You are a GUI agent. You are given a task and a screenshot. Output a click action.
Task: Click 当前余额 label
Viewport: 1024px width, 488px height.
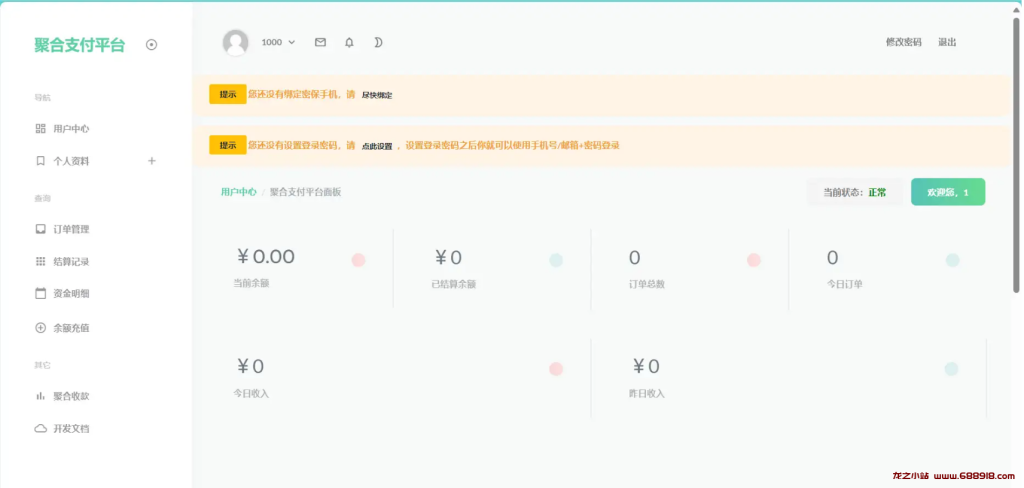(251, 284)
